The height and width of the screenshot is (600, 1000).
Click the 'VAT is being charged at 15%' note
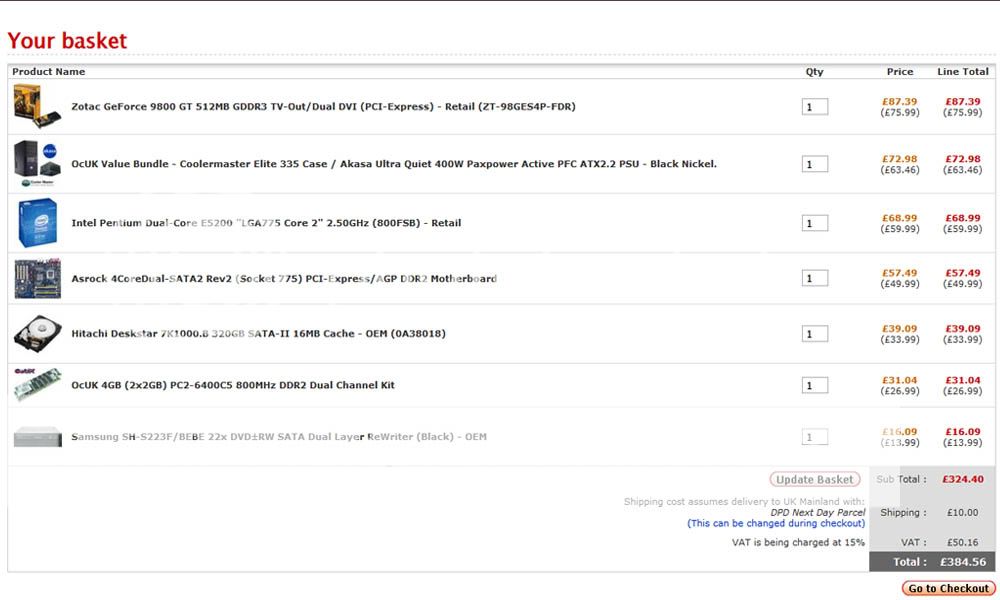coord(798,543)
